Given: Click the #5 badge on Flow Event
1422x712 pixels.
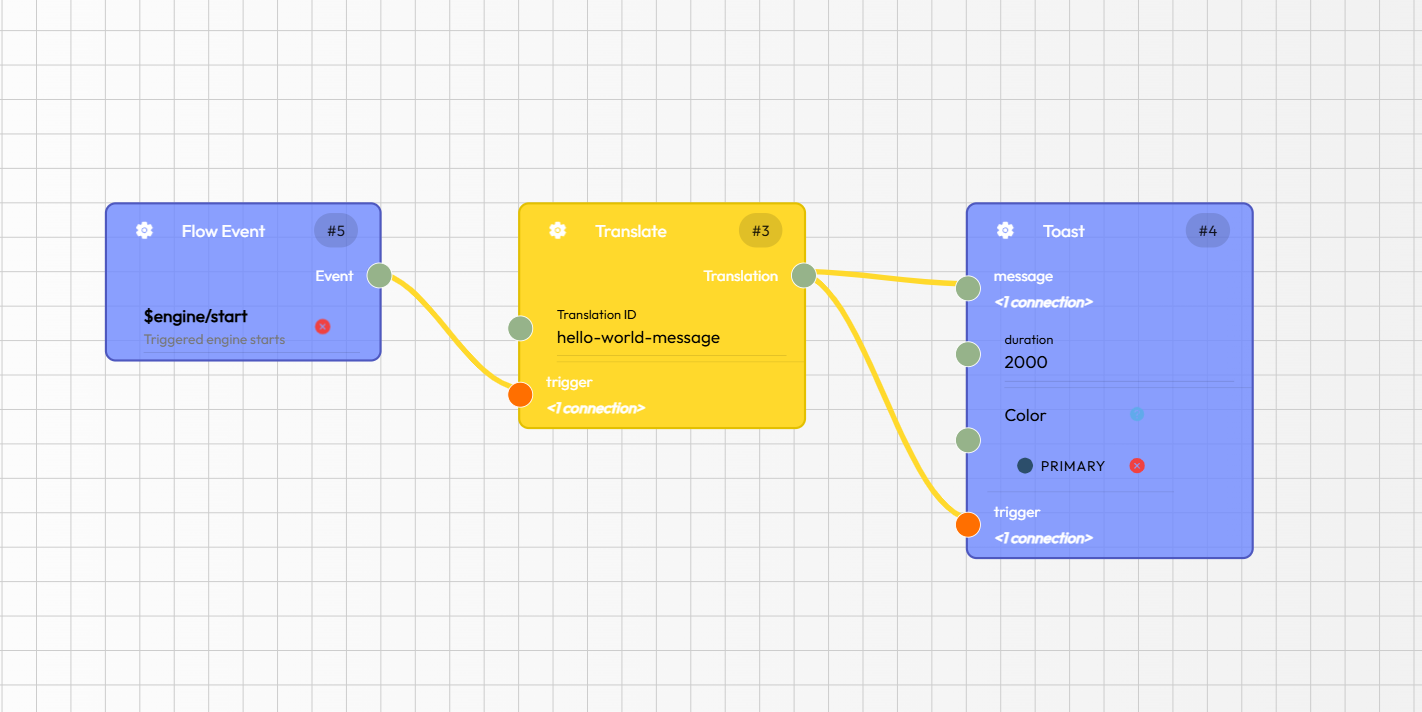Looking at the screenshot, I should point(336,231).
